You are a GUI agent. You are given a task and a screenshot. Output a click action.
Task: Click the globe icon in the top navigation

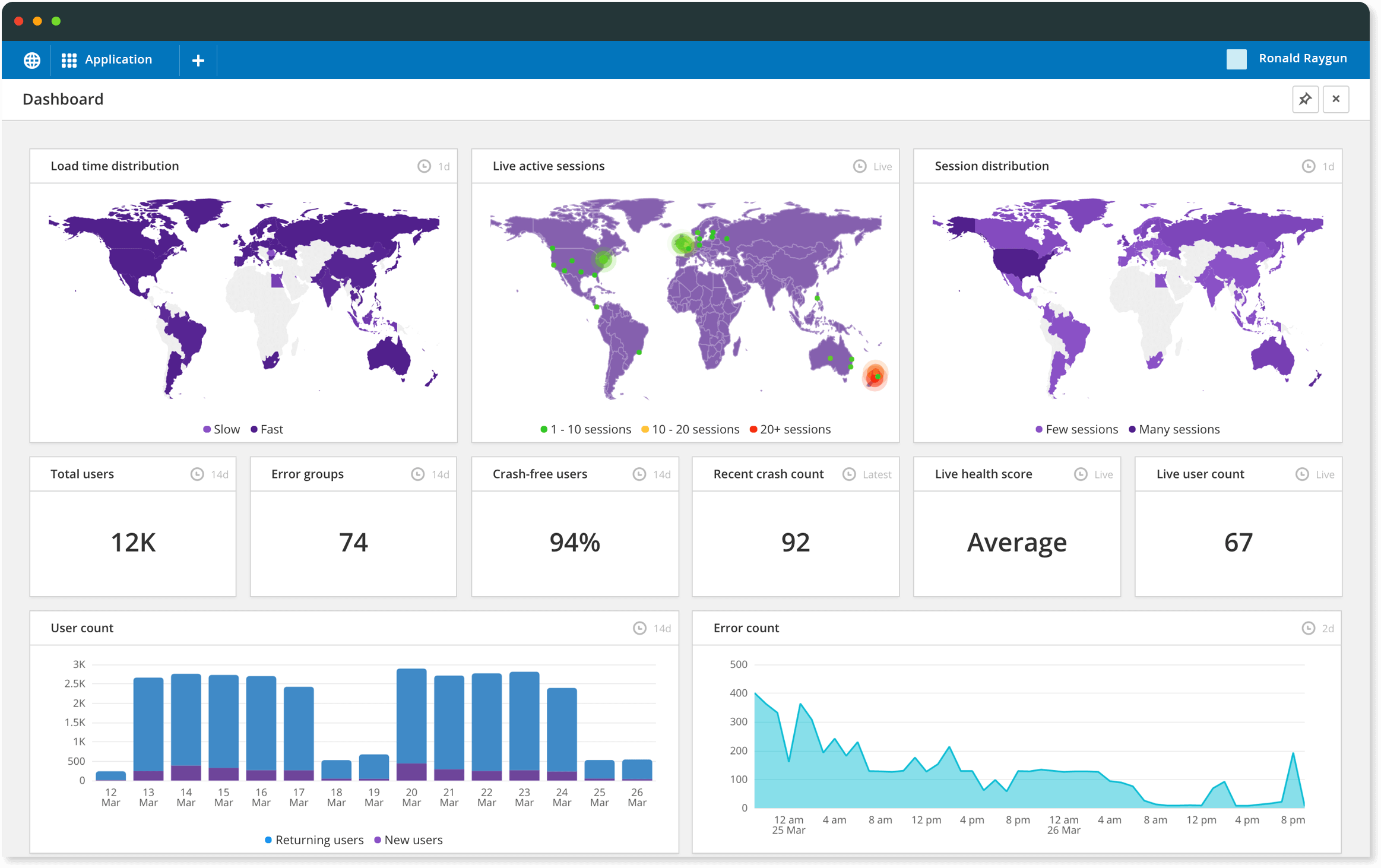31,59
